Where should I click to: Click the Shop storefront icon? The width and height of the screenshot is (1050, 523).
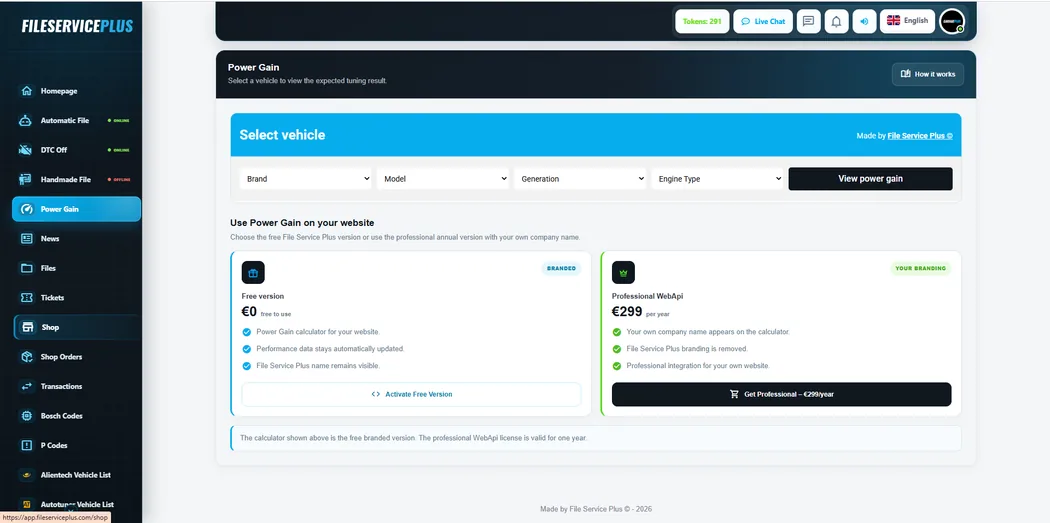(x=27, y=327)
